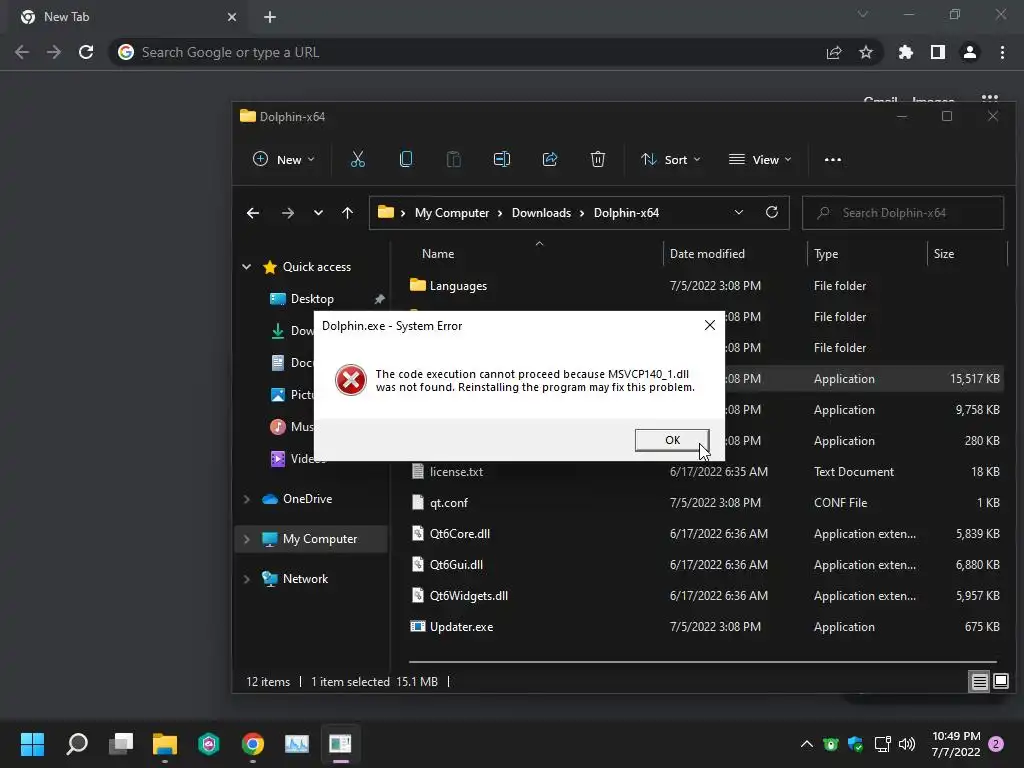The image size is (1024, 768).
Task: Collapse the Quick access tree
Action: [246, 267]
